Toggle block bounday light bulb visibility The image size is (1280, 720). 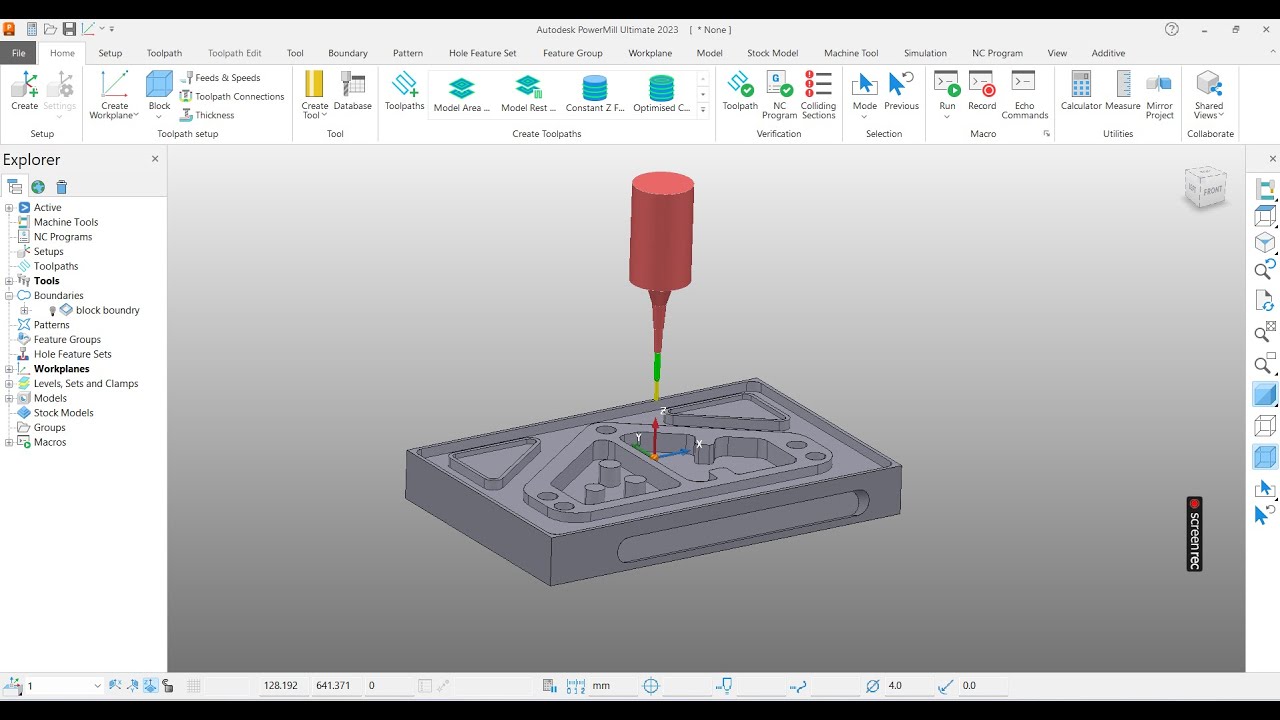pos(53,310)
